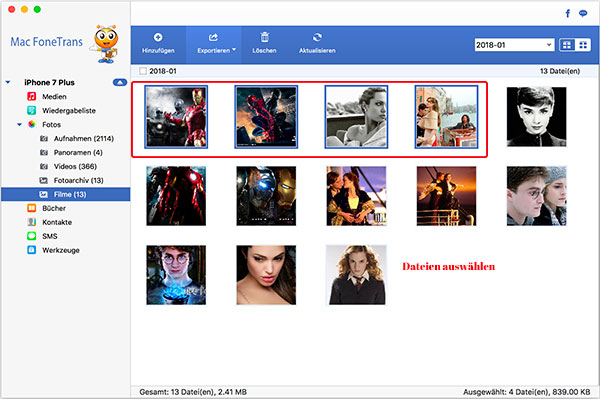Select the black-and-white Audrey Hepburn style portrait

point(536,117)
